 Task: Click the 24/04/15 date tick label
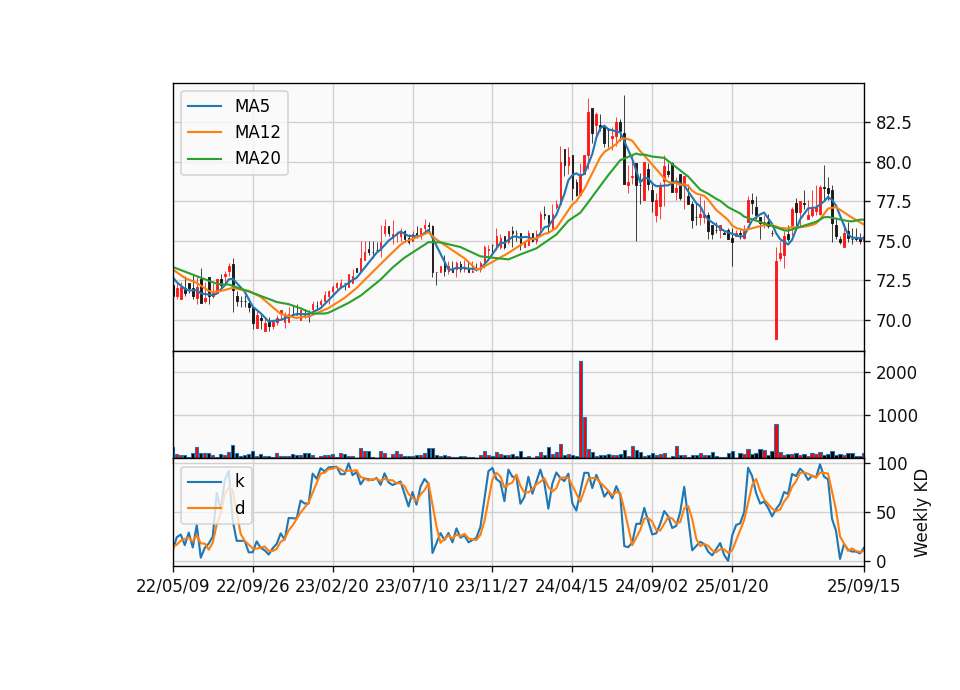click(x=572, y=587)
